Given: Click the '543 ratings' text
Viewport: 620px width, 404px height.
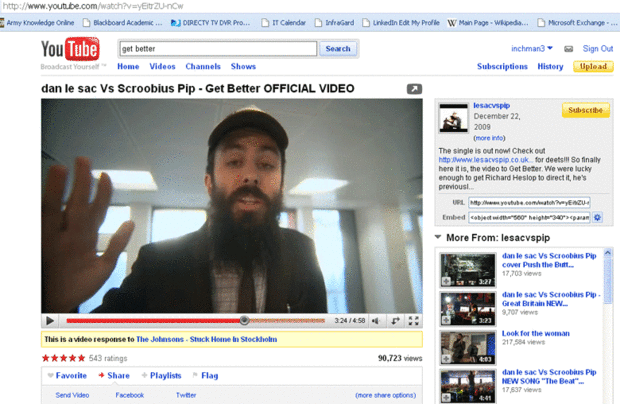Looking at the screenshot, I should 108,358.
